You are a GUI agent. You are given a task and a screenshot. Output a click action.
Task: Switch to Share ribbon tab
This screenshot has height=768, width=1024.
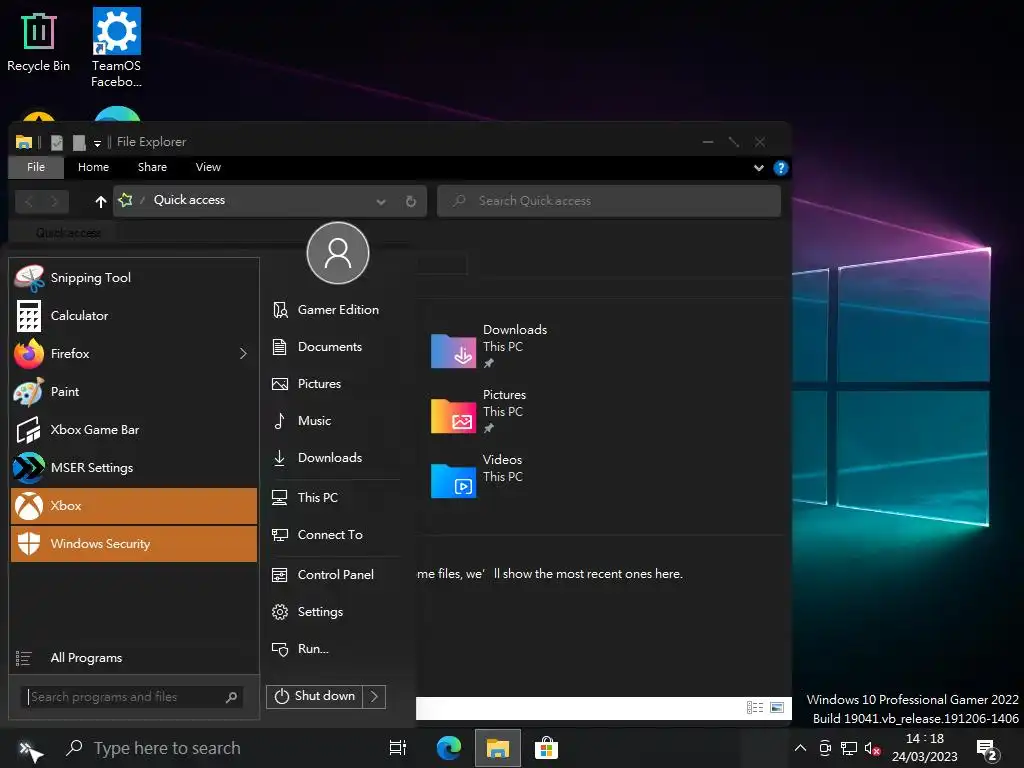152,167
